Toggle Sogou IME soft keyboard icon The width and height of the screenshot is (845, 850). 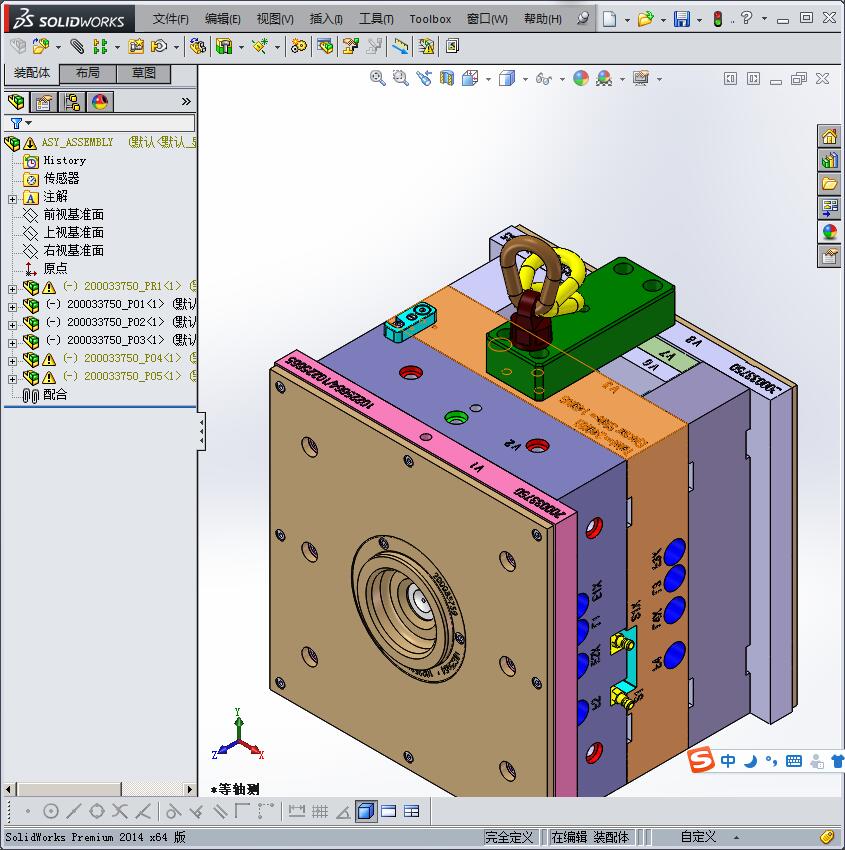pyautogui.click(x=794, y=761)
